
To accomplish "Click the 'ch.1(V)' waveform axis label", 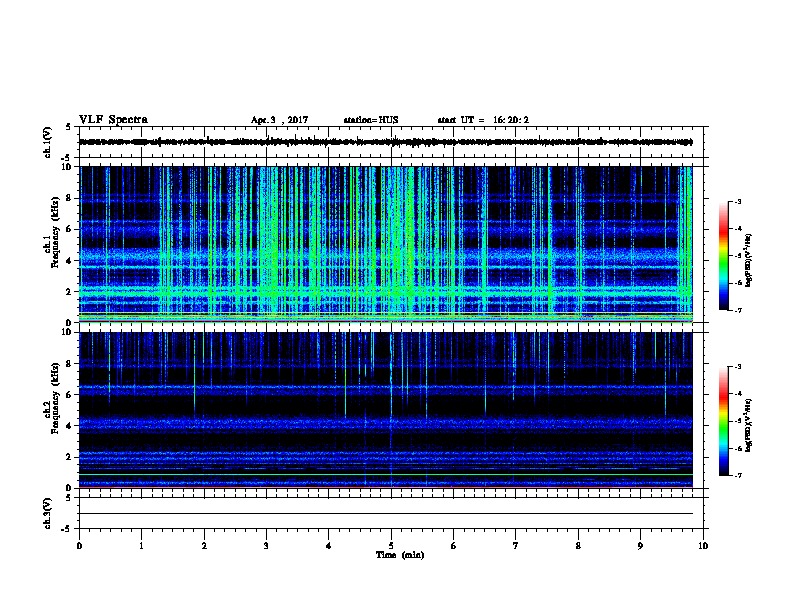I will coord(47,142).
